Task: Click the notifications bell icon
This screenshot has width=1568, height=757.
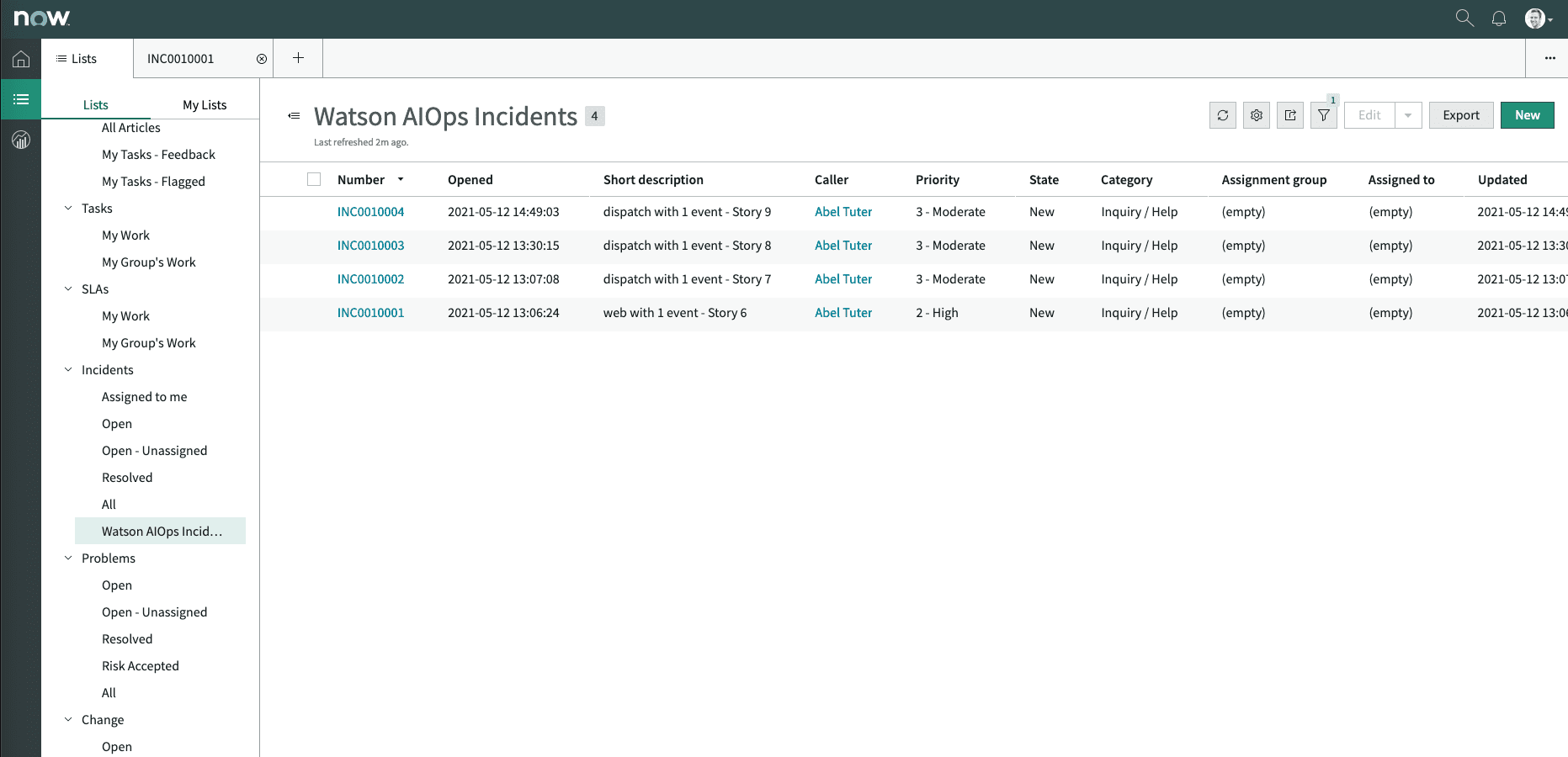Action: point(1499,18)
